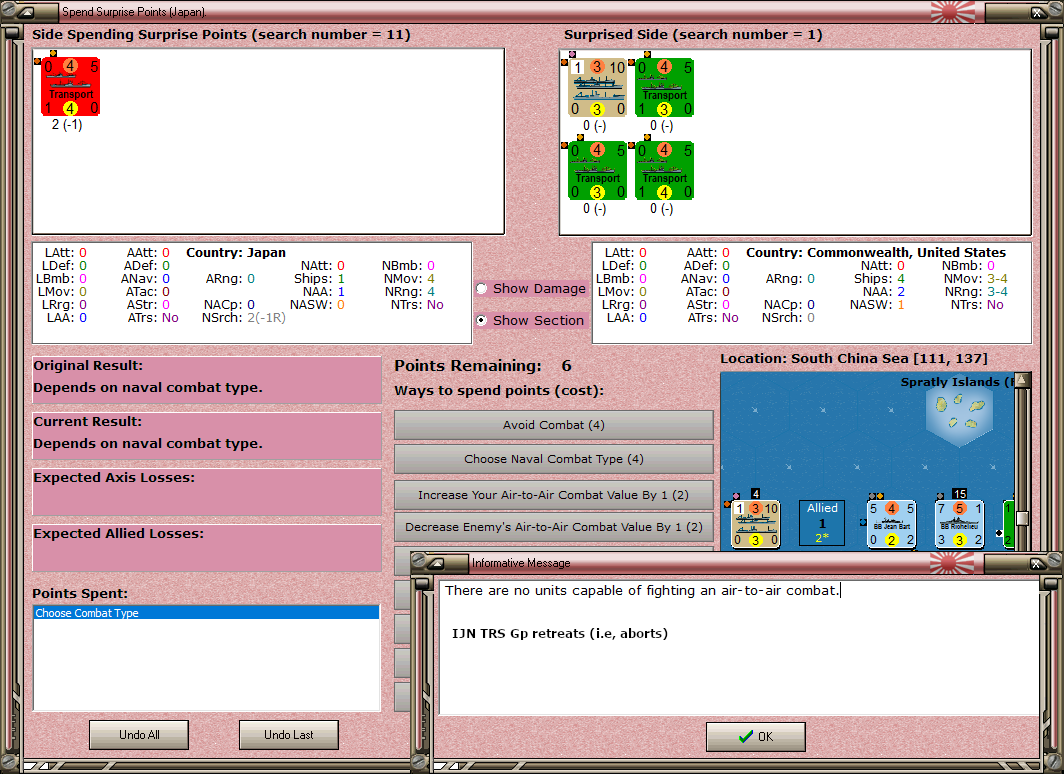
Task: Open system menu icon of Informative Message window
Action: click(436, 562)
